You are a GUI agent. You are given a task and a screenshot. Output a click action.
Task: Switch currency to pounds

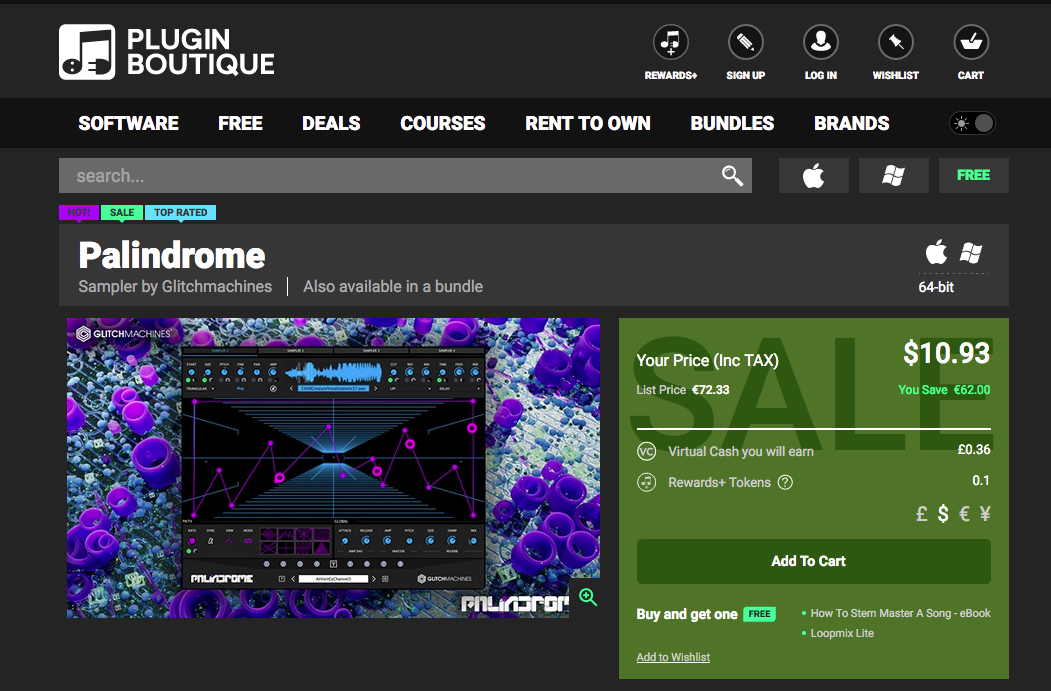click(922, 513)
